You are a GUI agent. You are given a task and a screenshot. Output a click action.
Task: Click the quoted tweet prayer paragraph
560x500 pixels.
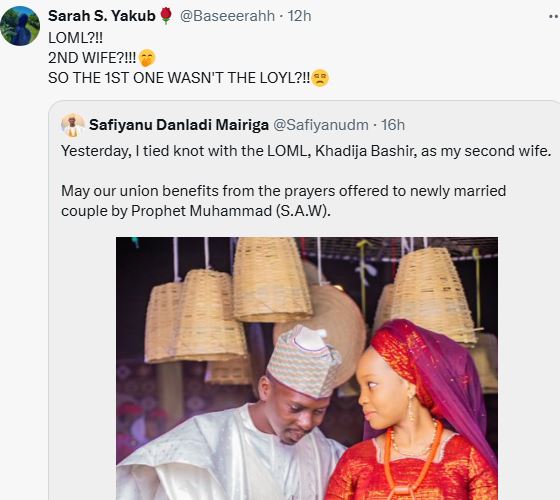click(284, 201)
